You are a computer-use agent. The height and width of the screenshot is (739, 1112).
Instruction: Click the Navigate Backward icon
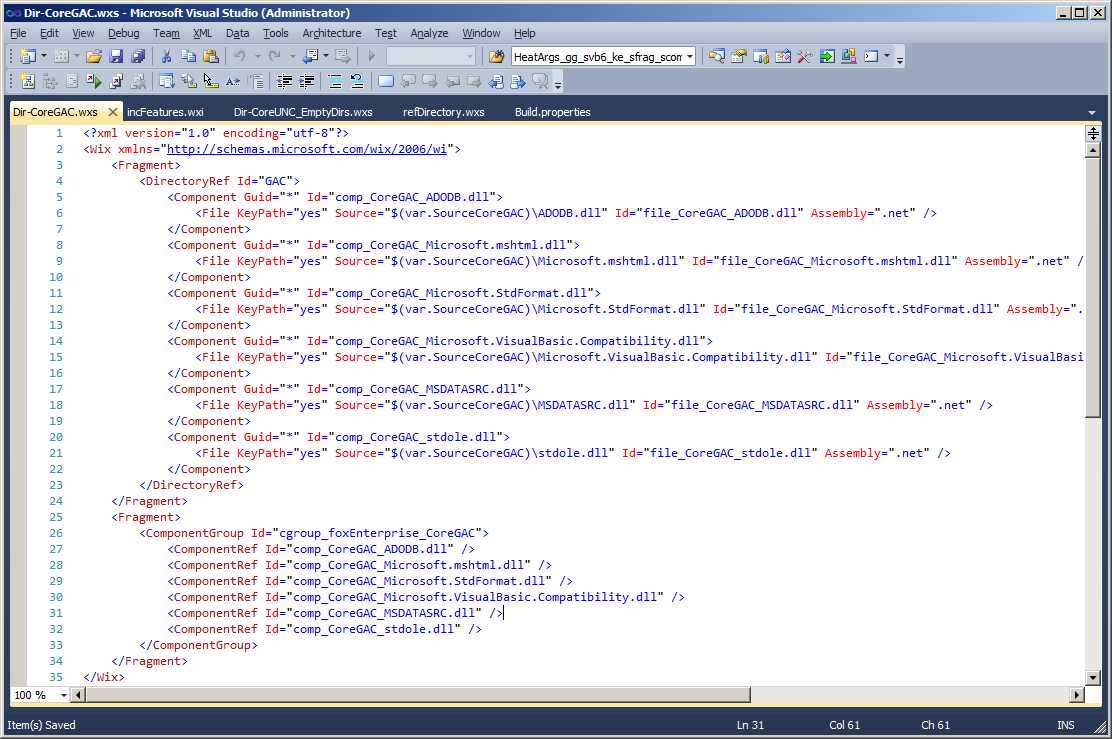311,57
